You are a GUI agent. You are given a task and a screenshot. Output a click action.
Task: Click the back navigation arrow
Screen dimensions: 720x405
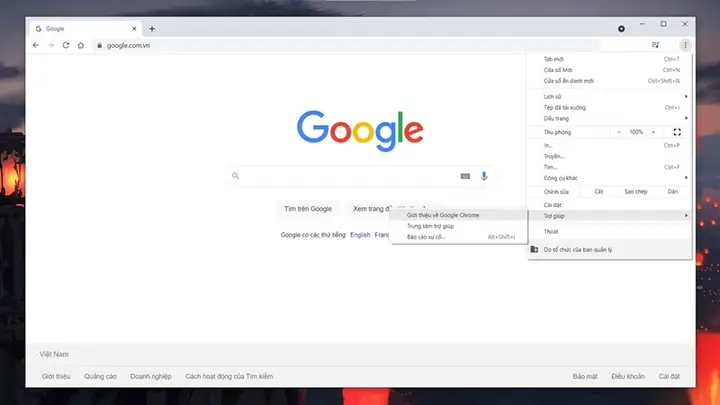(36, 45)
